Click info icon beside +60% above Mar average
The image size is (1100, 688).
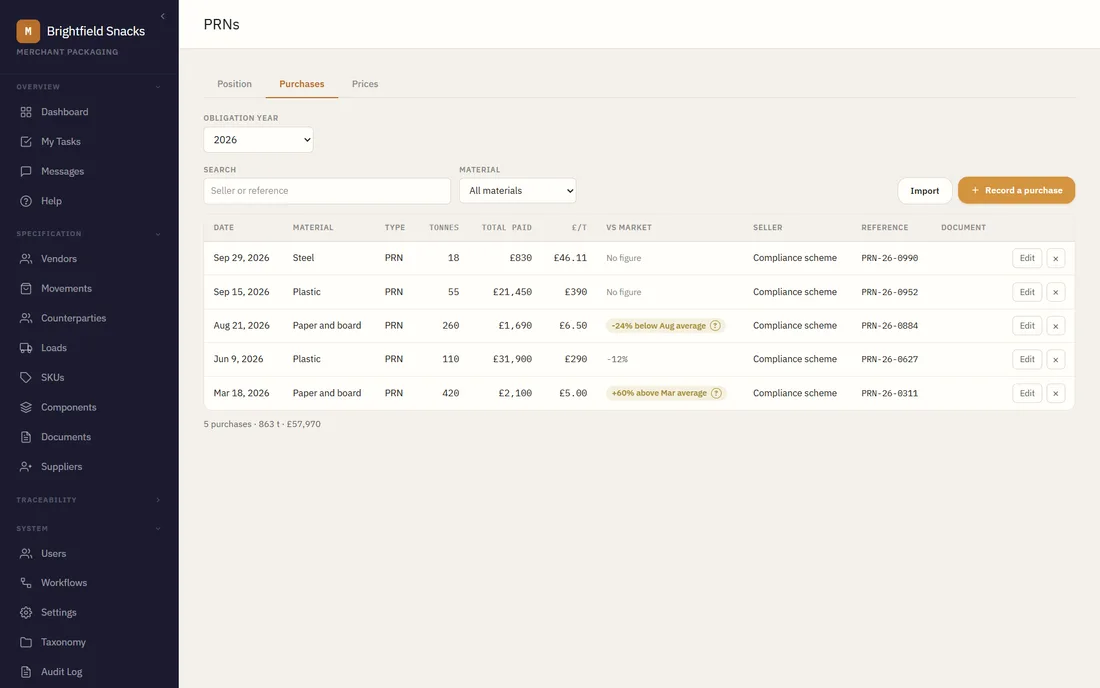coord(716,393)
